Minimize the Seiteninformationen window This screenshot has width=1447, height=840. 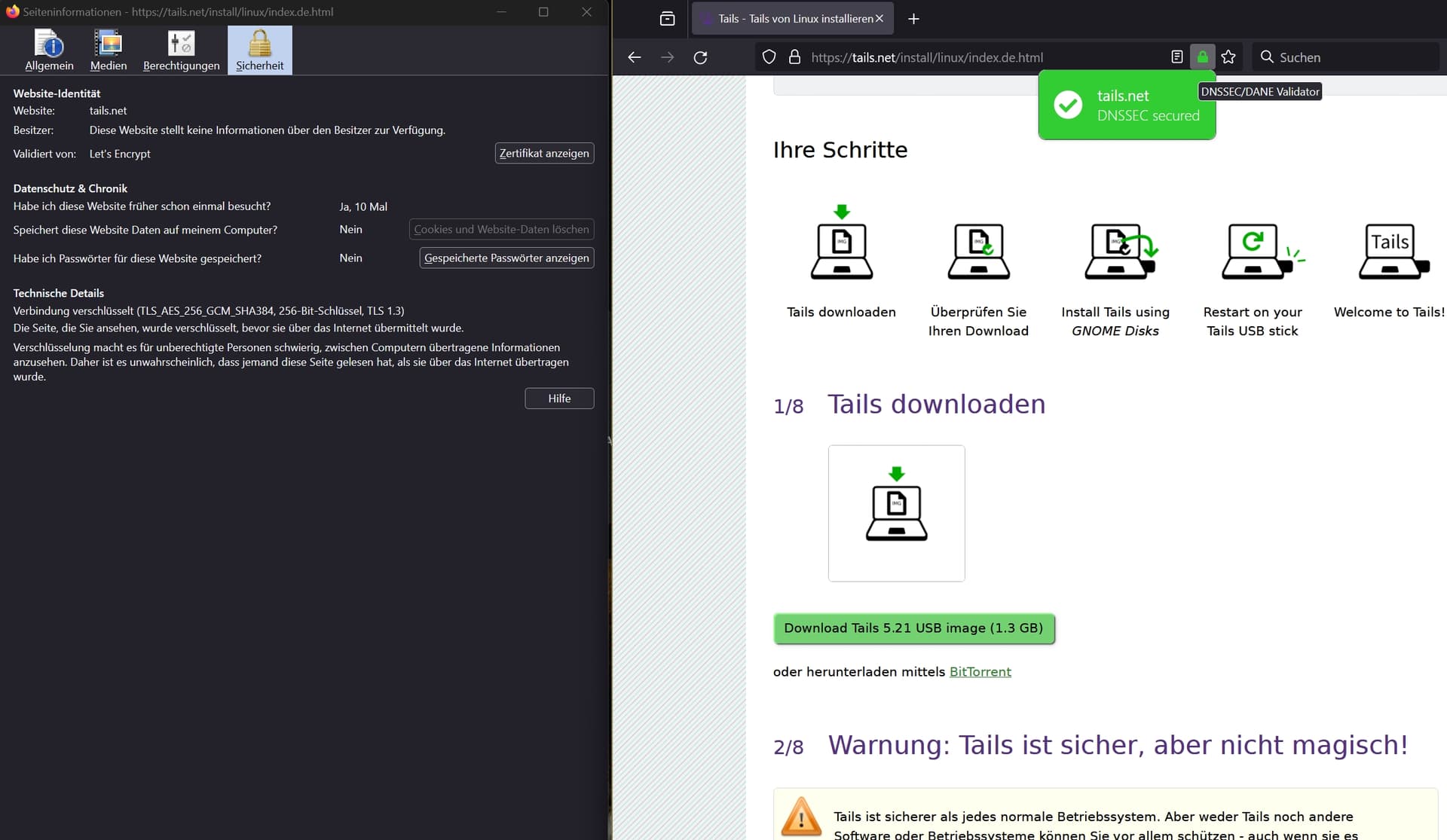501,12
